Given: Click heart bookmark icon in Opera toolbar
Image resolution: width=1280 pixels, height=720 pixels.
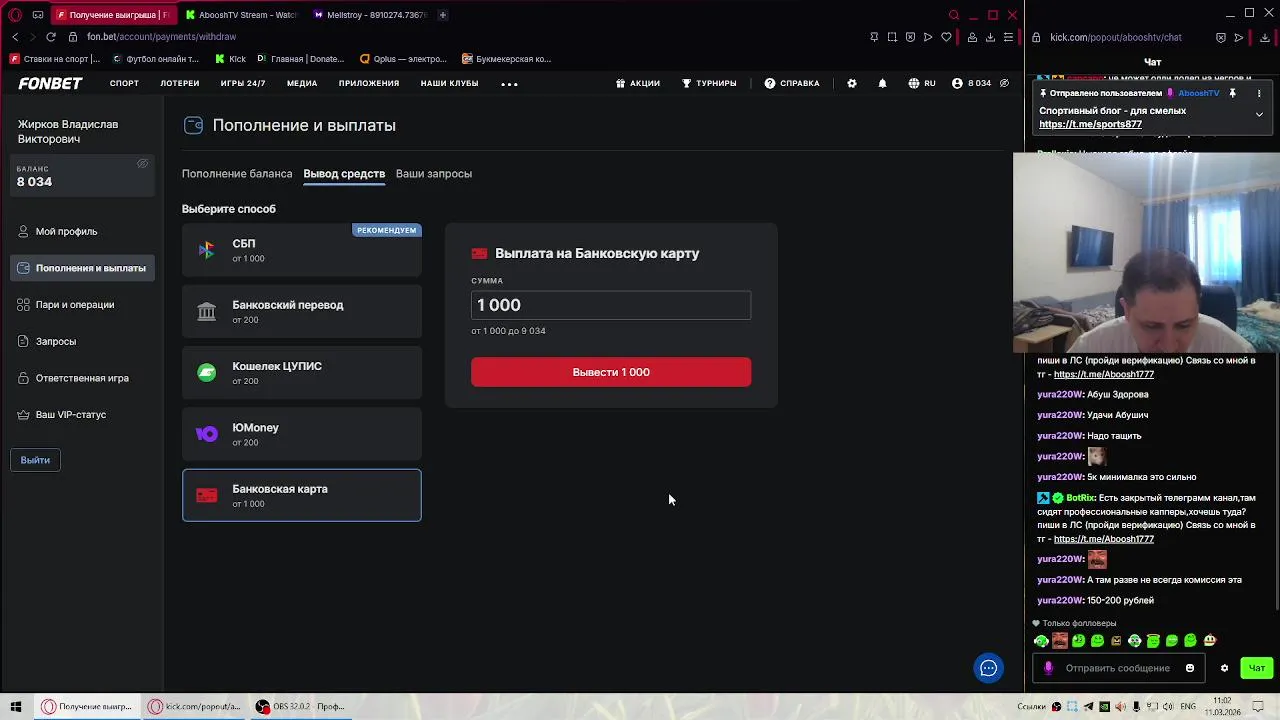Looking at the screenshot, I should pos(946,37).
